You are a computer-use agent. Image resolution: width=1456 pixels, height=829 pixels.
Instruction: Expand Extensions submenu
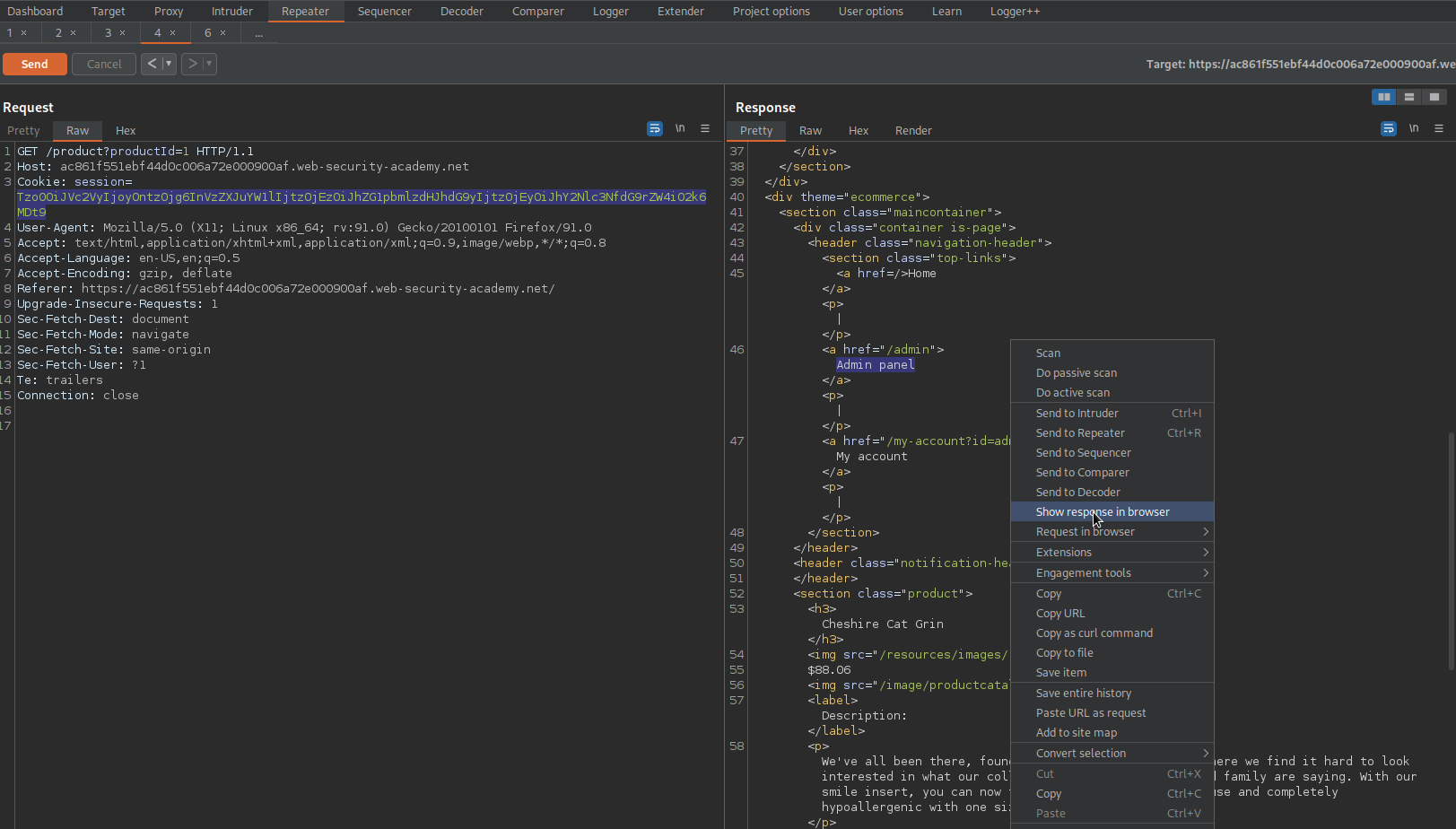(x=1112, y=553)
